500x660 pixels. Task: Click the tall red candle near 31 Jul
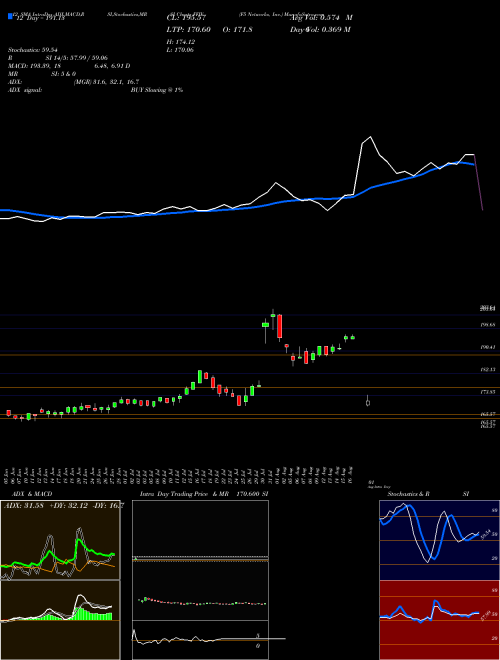click(279, 327)
